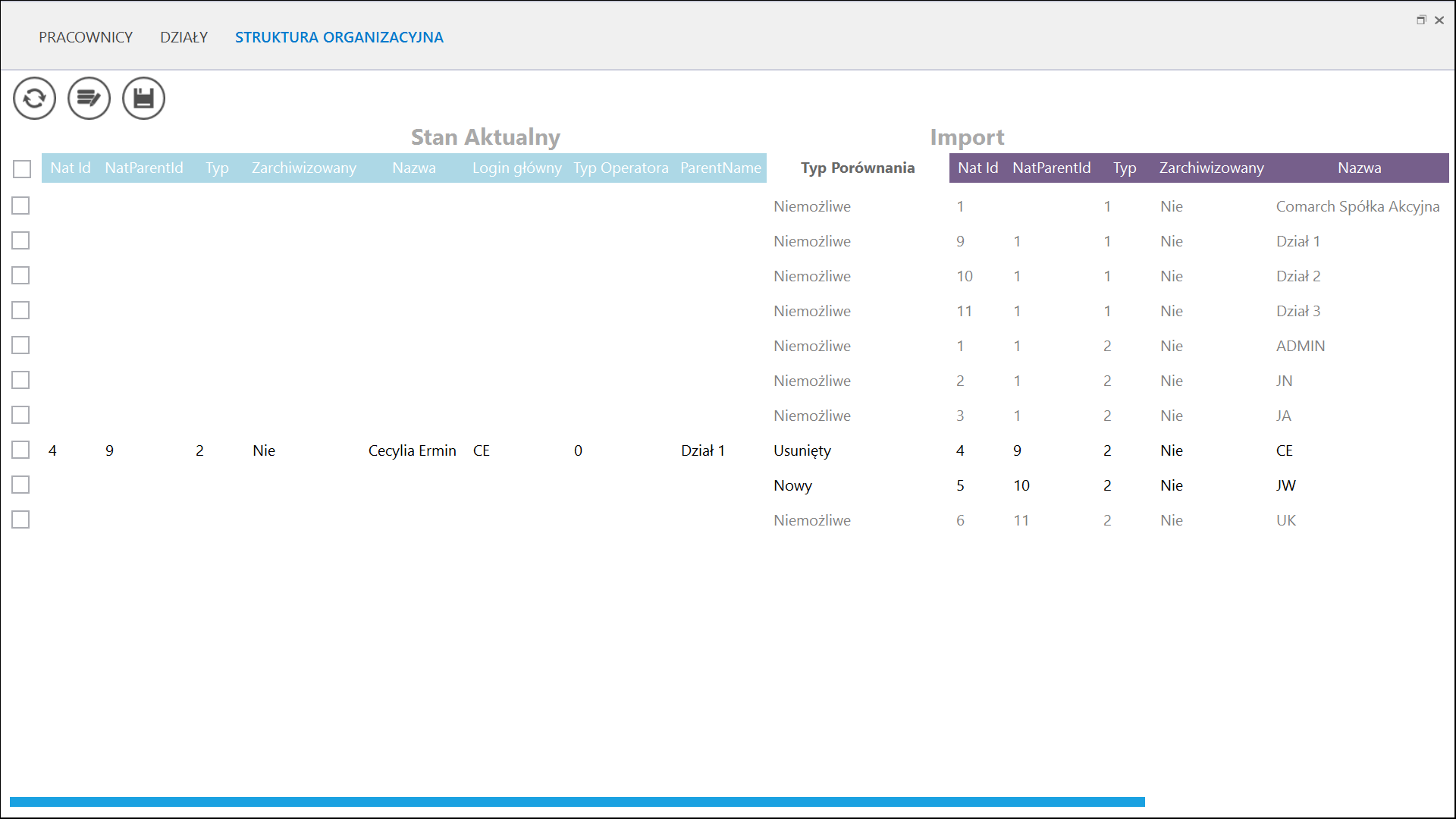Click the Dział 3 import name cell
Screen dimensions: 1456x819
tap(1298, 311)
